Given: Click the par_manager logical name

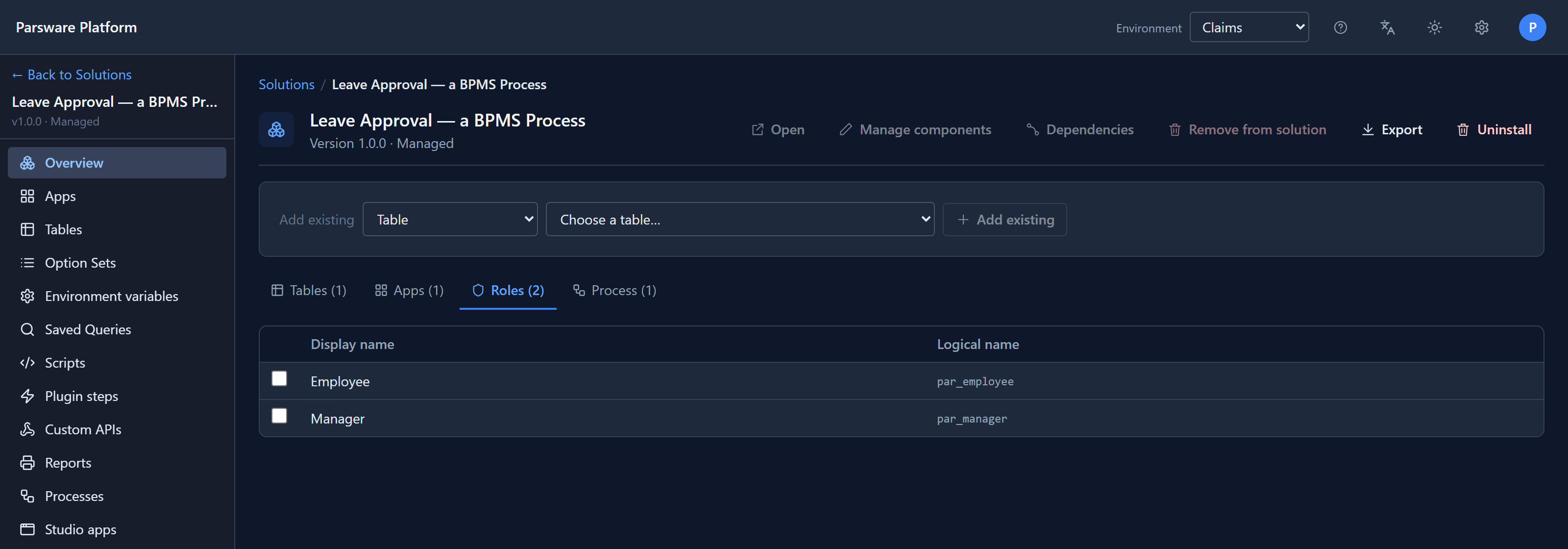Looking at the screenshot, I should click(x=972, y=419).
